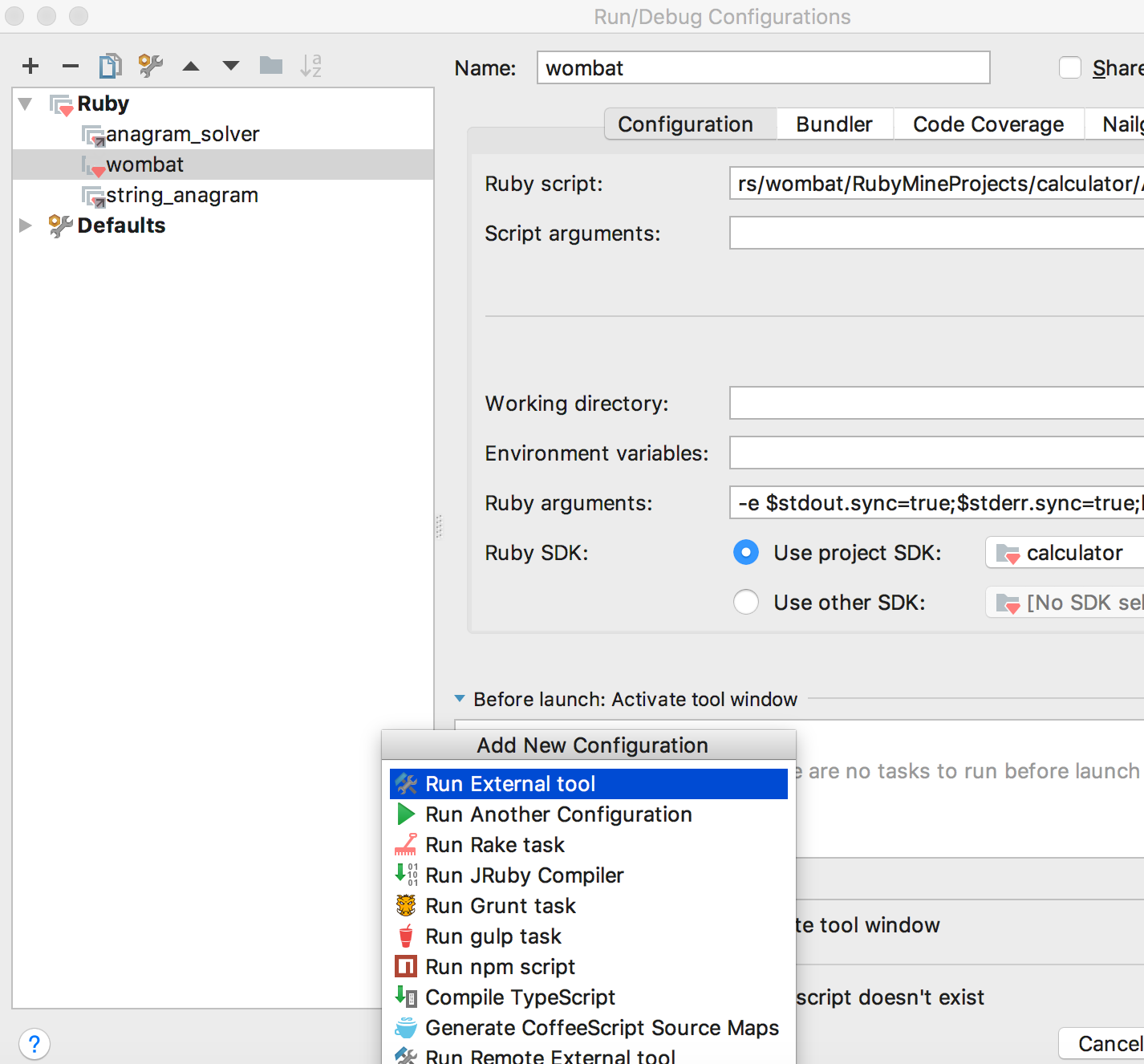Enable the Share checkbox
Image resolution: width=1144 pixels, height=1064 pixels.
[x=1070, y=68]
